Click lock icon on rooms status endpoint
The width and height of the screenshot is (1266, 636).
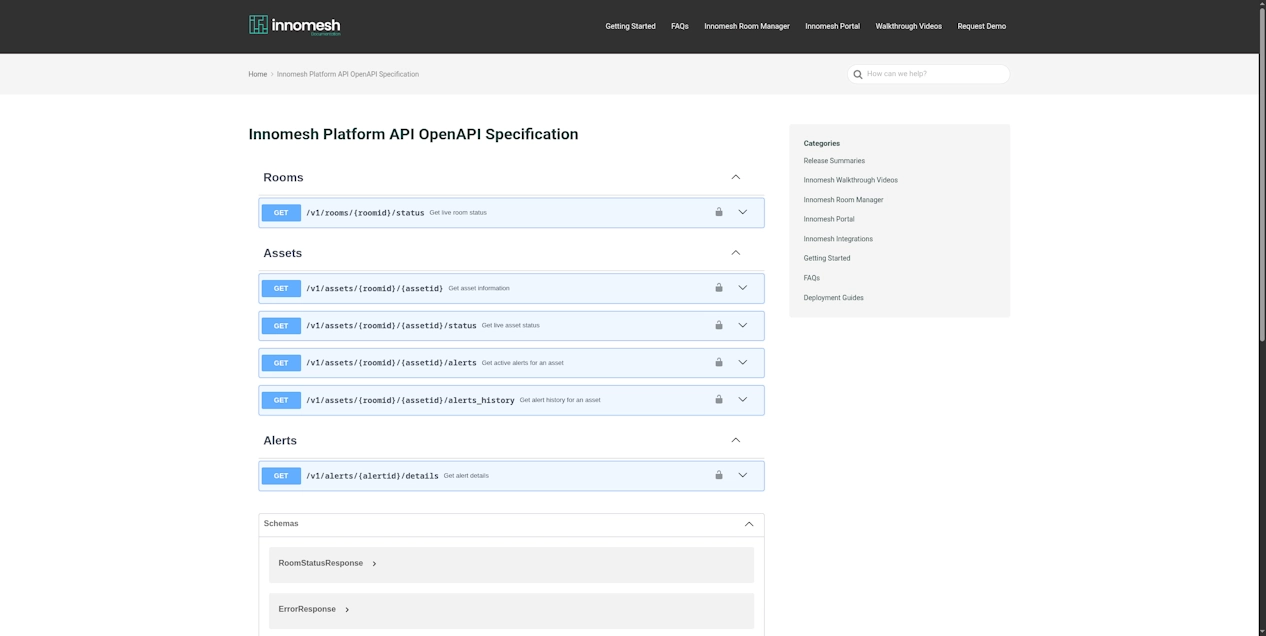718,212
